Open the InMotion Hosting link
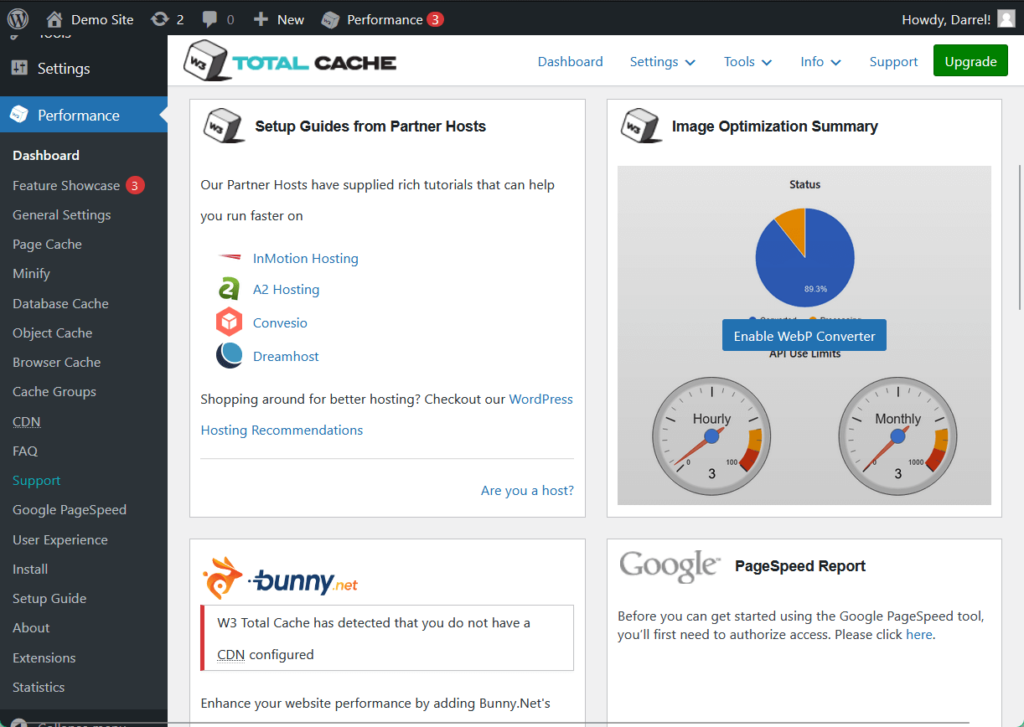This screenshot has width=1024, height=727. click(306, 258)
